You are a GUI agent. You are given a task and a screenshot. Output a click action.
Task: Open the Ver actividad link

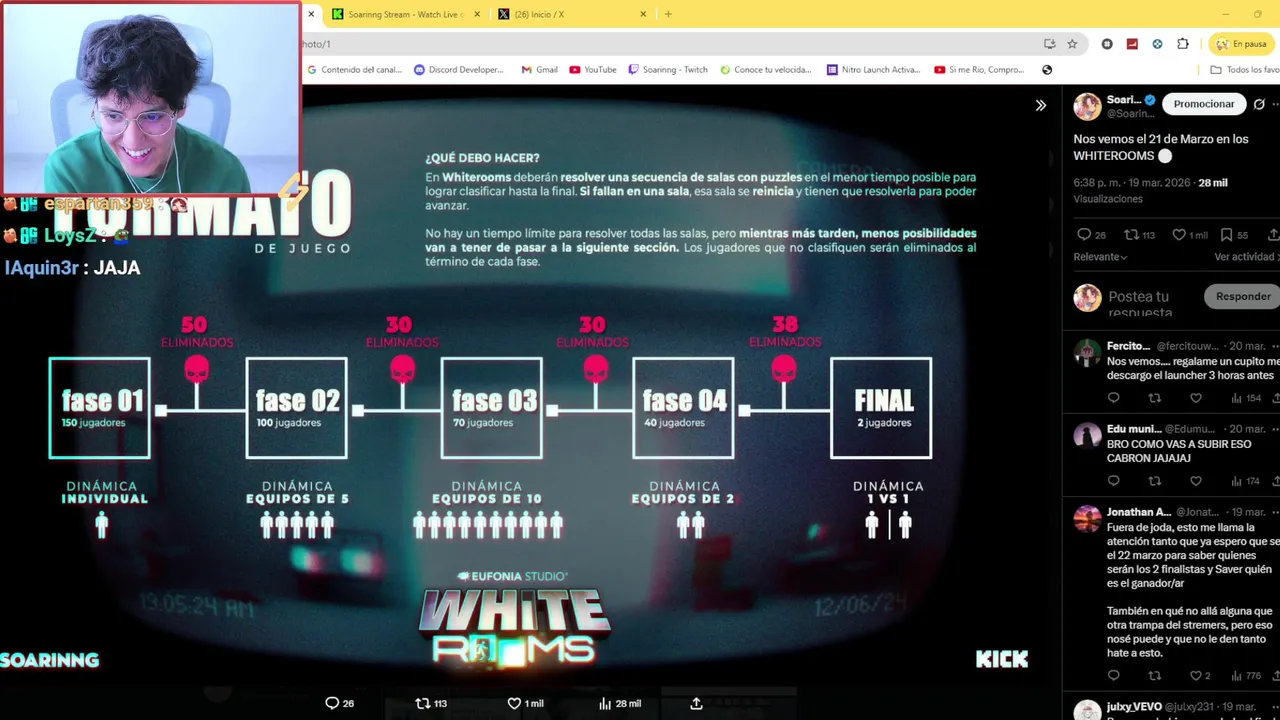[x=1246, y=257]
